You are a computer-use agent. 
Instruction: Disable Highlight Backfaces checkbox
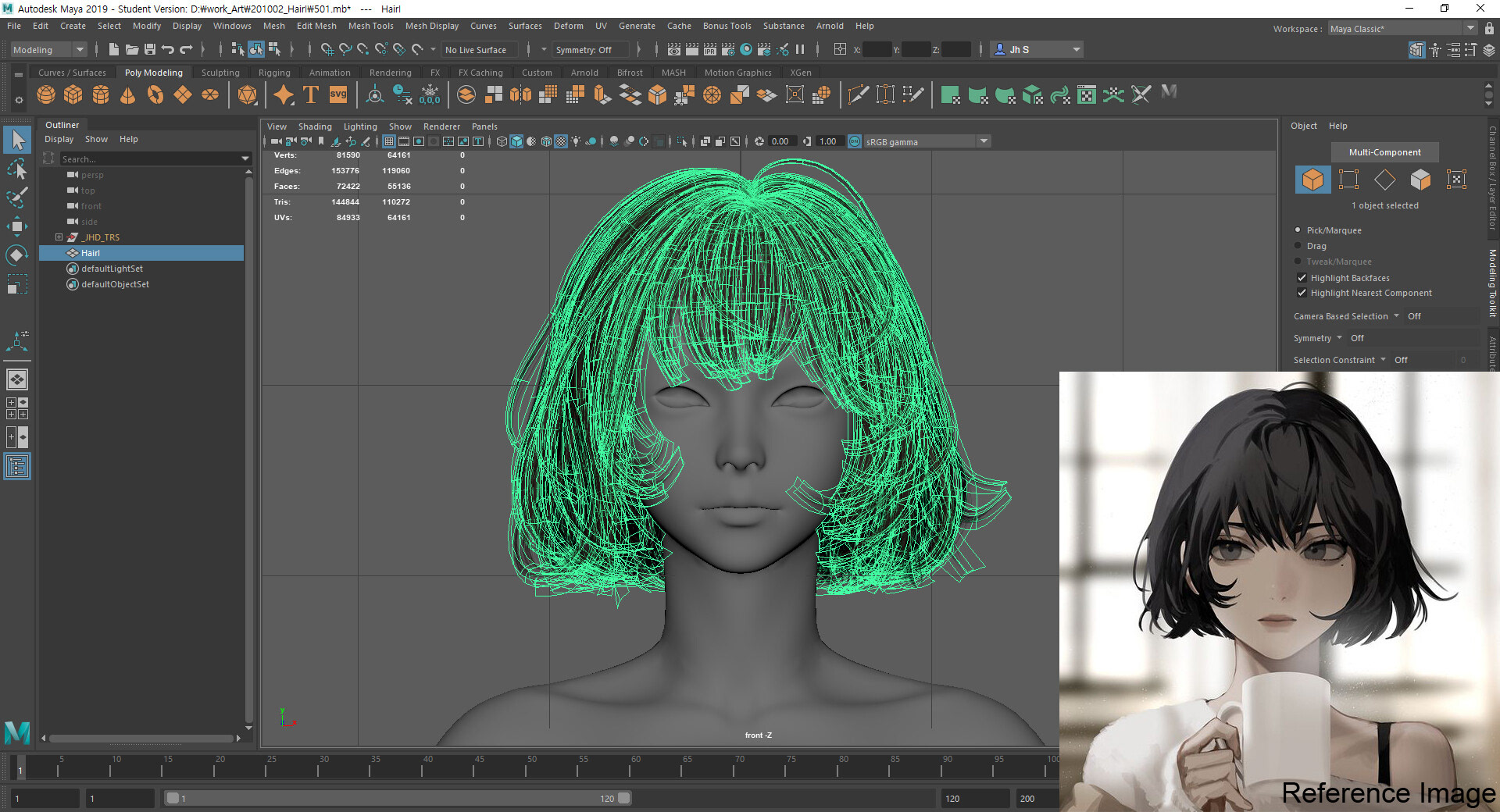click(1302, 278)
